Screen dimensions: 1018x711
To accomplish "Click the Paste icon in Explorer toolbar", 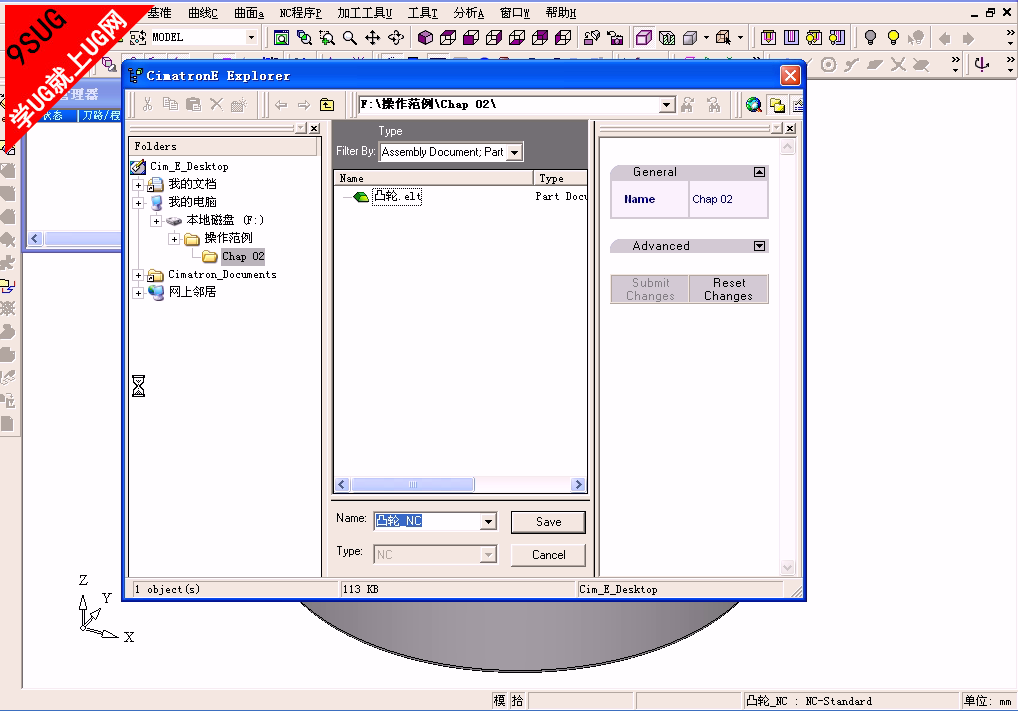I will [x=193, y=105].
